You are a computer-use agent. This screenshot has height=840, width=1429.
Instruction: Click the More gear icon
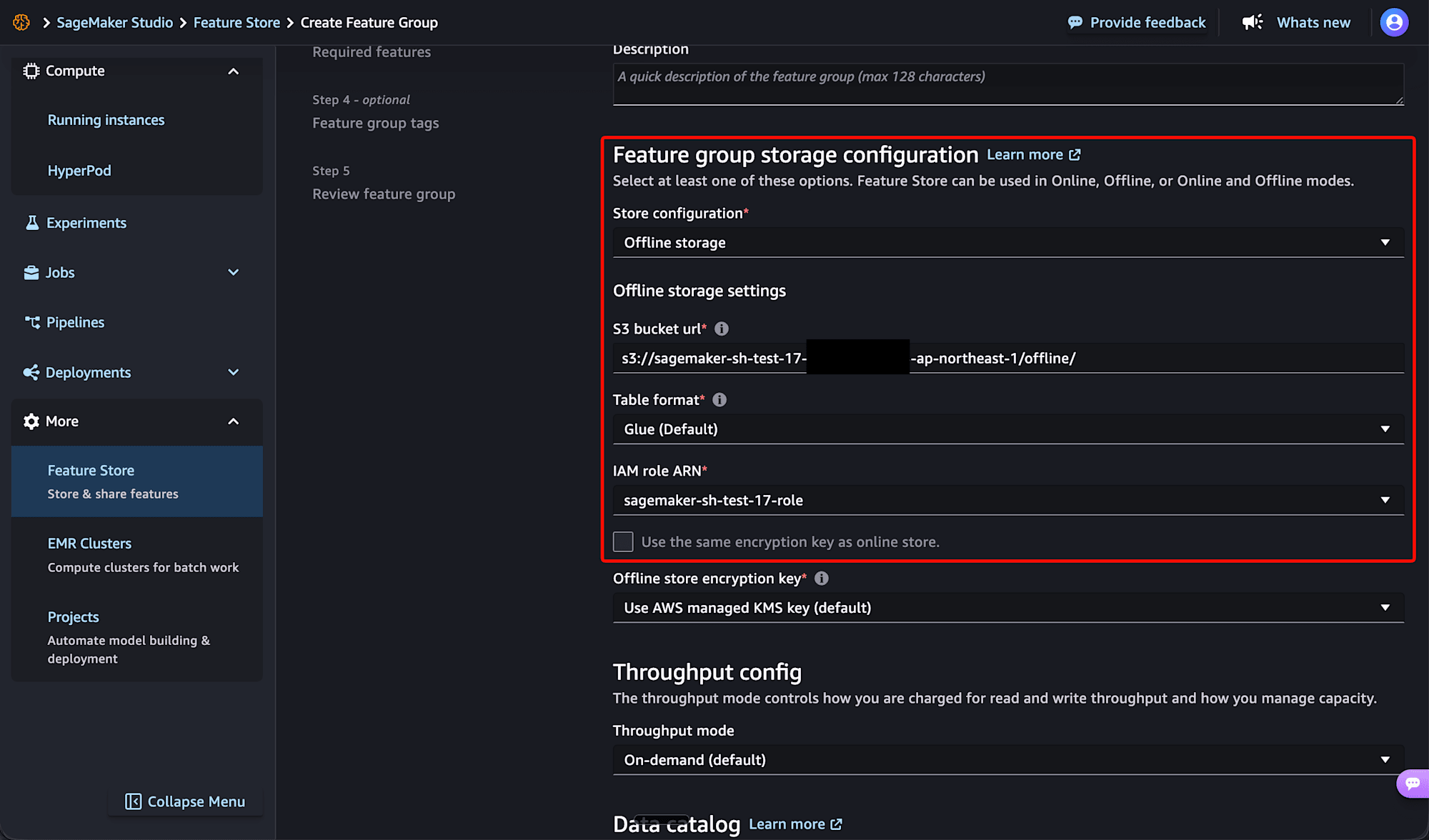click(x=31, y=421)
